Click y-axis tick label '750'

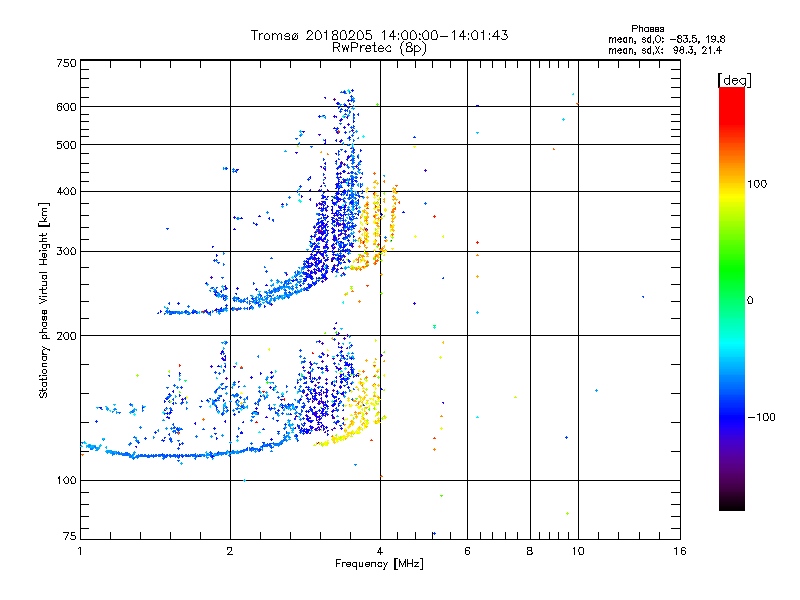[66, 64]
